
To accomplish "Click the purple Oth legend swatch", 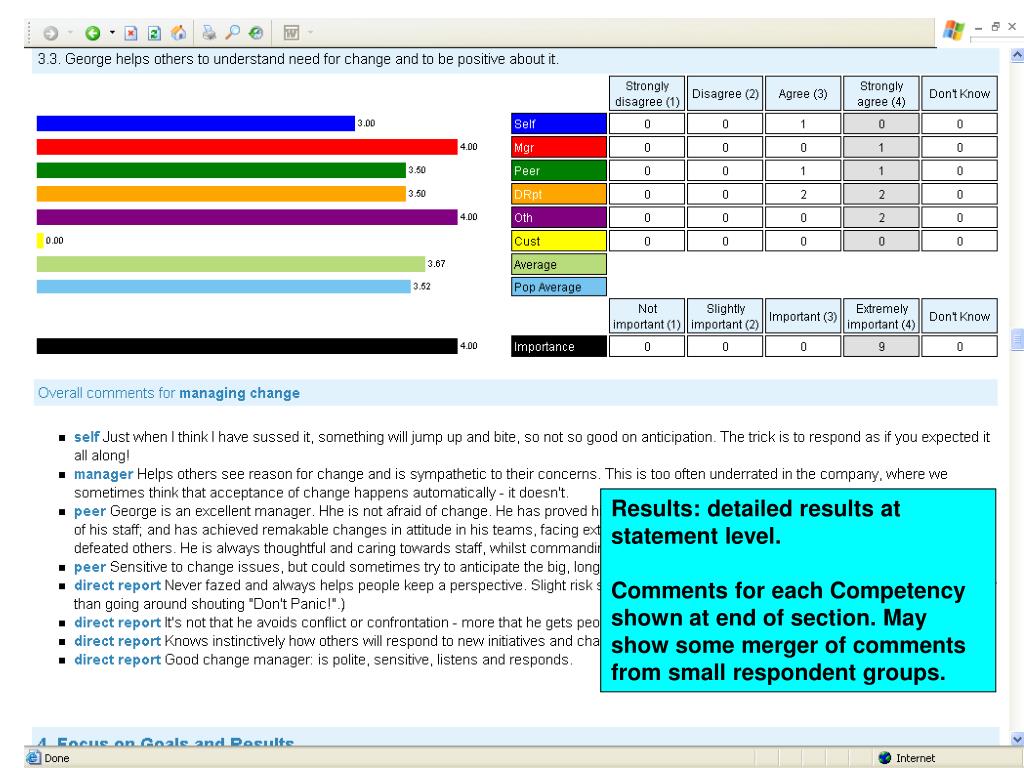I will coord(558,217).
